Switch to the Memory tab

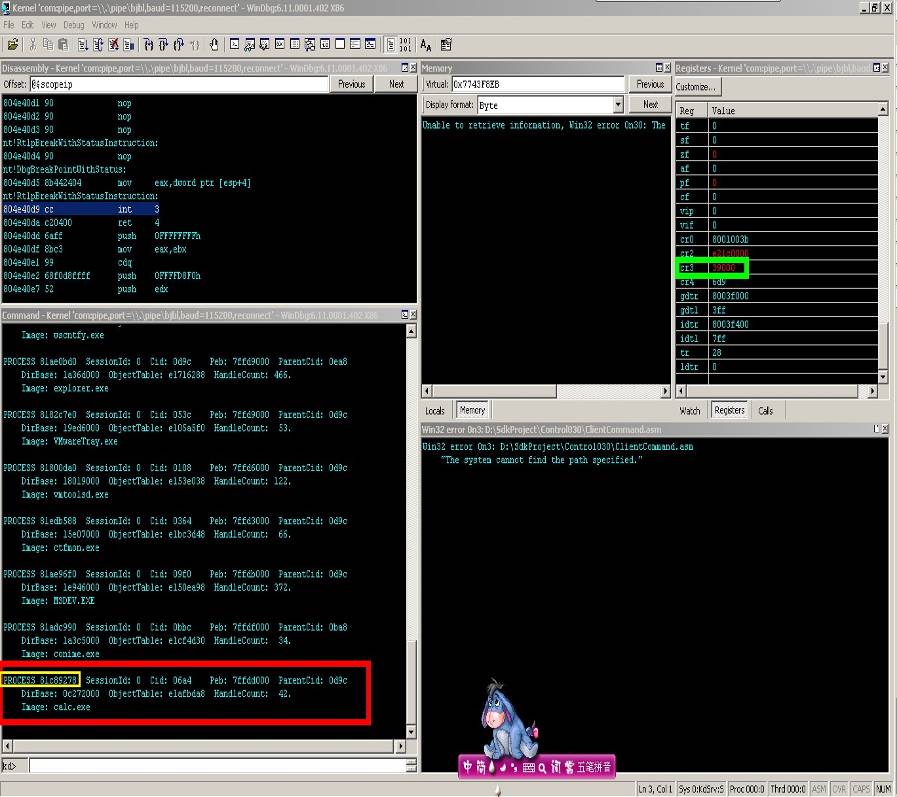click(x=472, y=410)
